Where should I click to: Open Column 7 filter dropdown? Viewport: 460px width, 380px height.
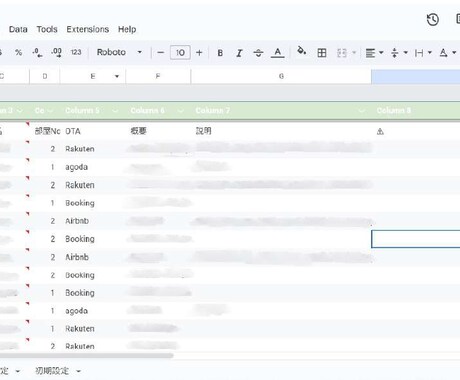(x=361, y=111)
